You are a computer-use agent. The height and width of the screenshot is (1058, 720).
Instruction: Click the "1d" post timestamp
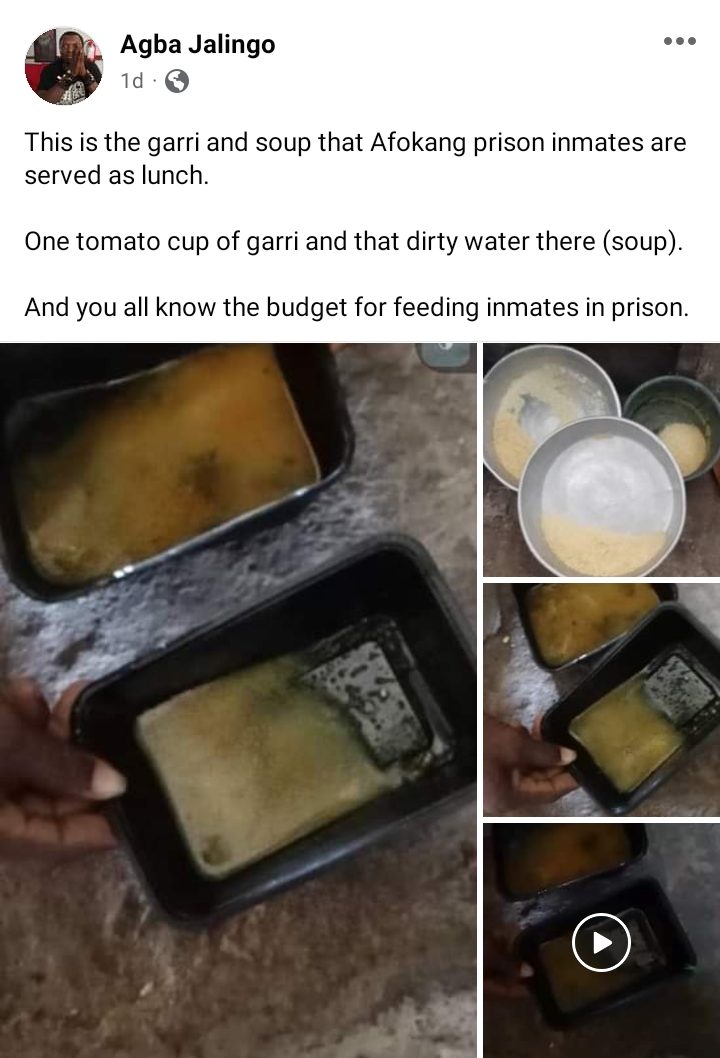pos(132,81)
